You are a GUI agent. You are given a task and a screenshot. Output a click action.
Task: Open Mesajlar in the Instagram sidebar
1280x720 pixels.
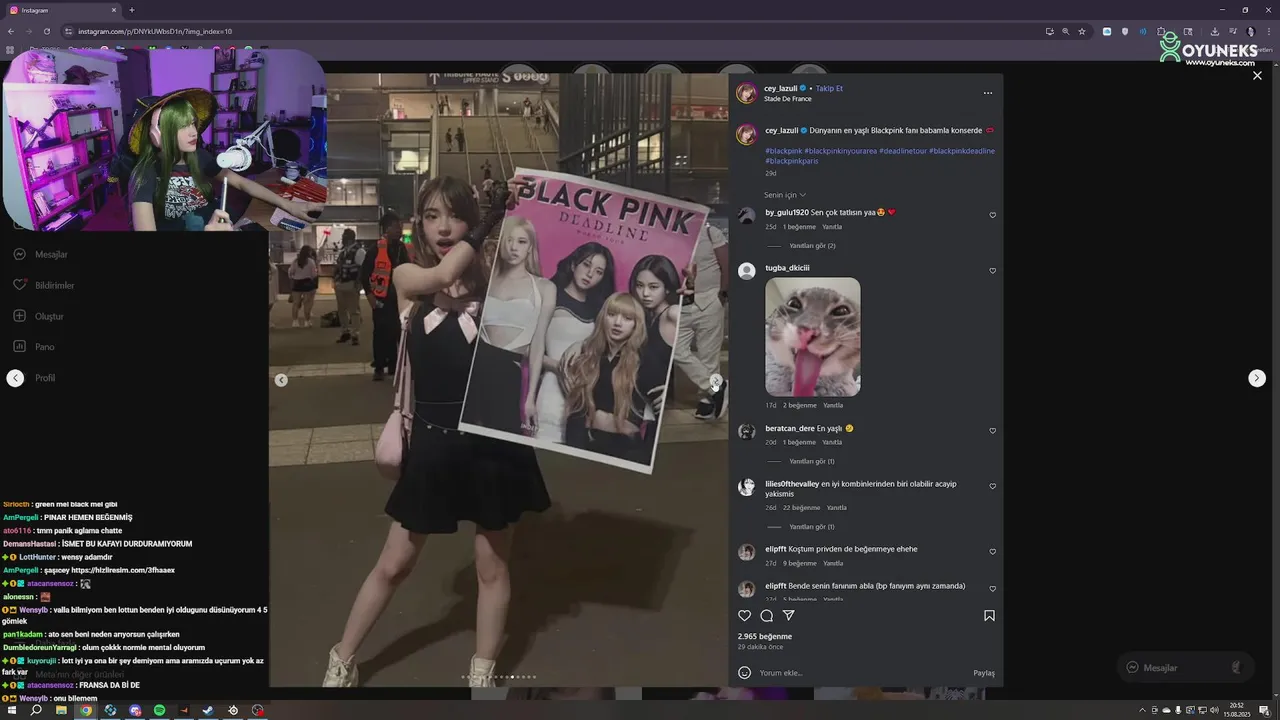(x=40, y=255)
